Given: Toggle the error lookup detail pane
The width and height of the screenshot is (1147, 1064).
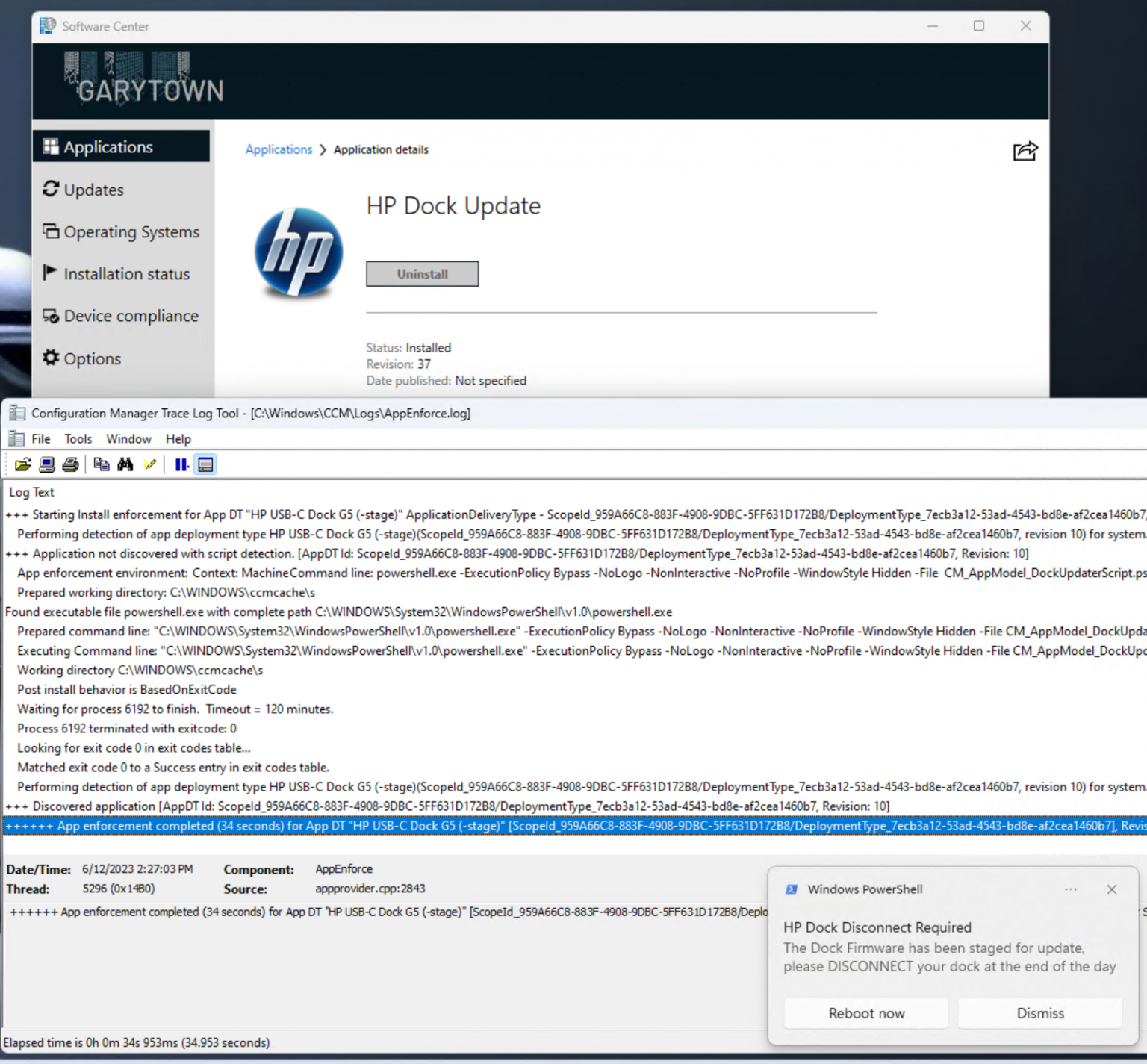Looking at the screenshot, I should pyautogui.click(x=205, y=464).
